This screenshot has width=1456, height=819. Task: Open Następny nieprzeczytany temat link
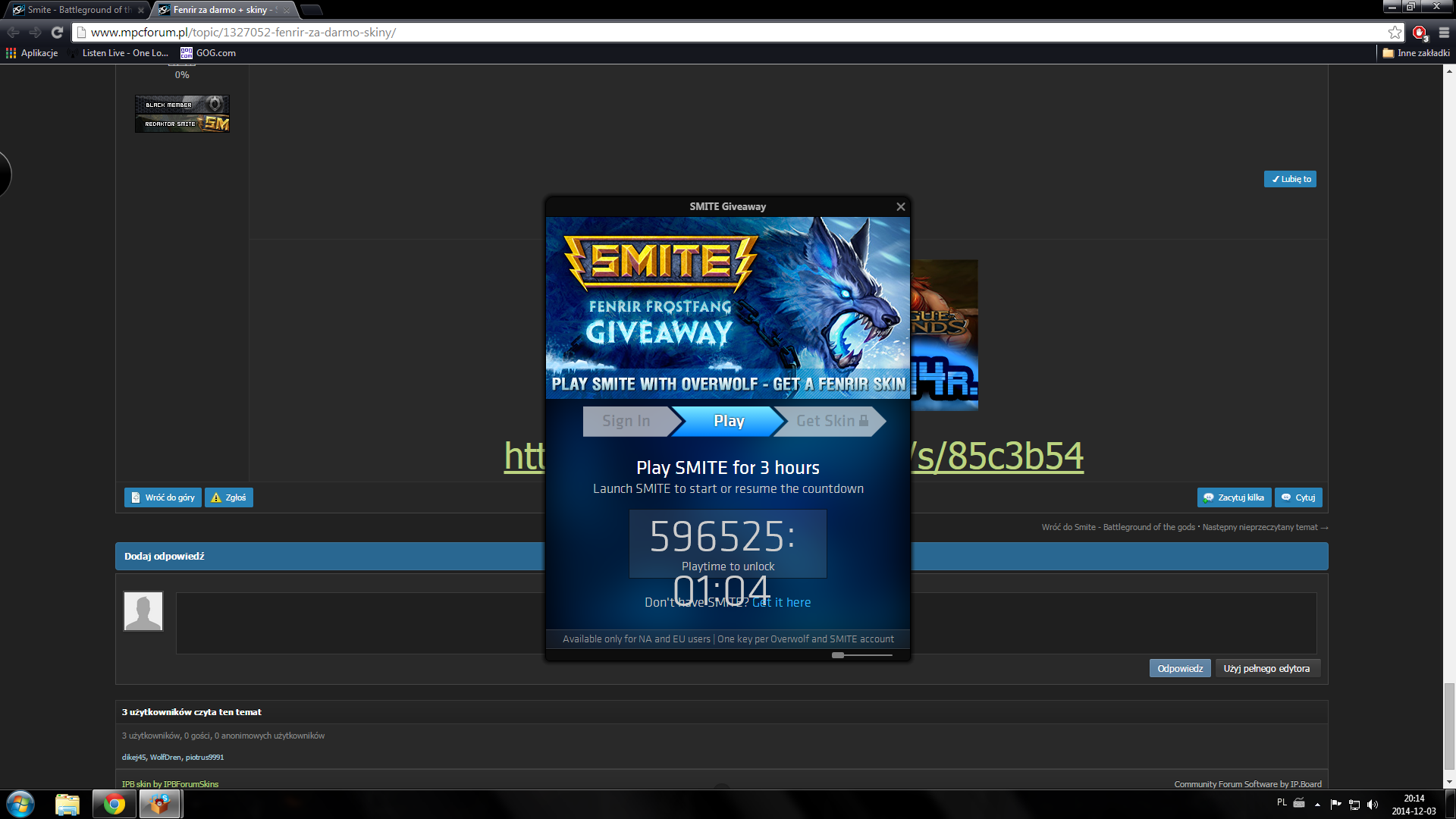tap(1265, 528)
